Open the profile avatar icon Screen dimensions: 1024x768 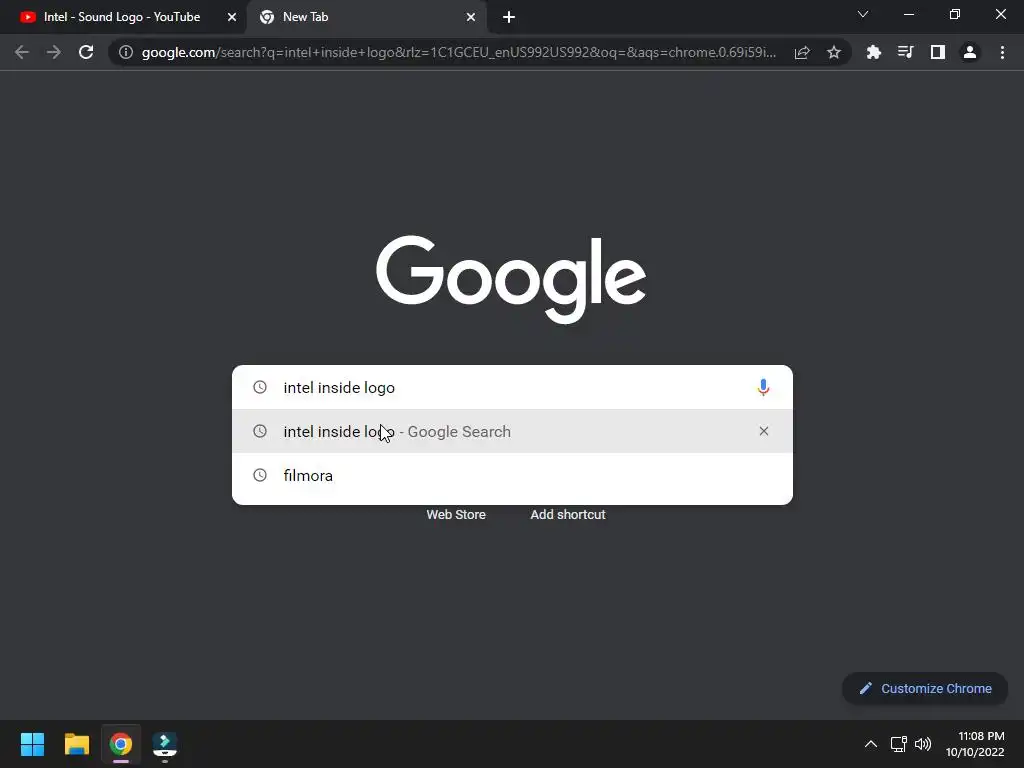[x=970, y=52]
